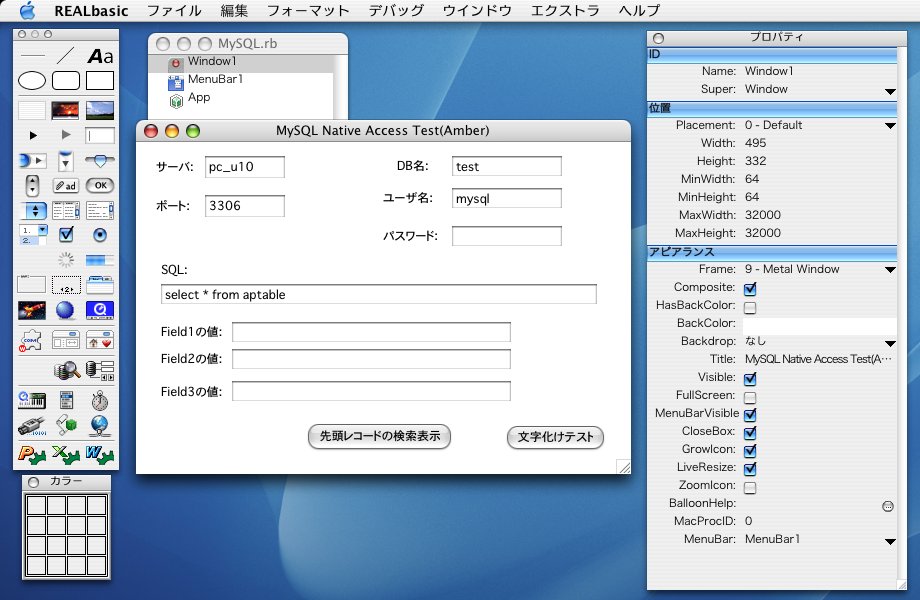Select the globe network socket control
The width and height of the screenshot is (920, 600).
(x=100, y=426)
